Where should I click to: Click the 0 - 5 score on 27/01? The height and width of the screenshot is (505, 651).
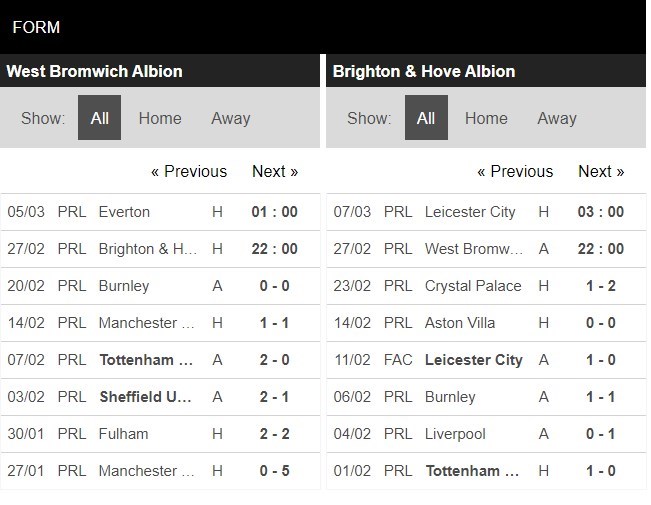[x=274, y=471]
